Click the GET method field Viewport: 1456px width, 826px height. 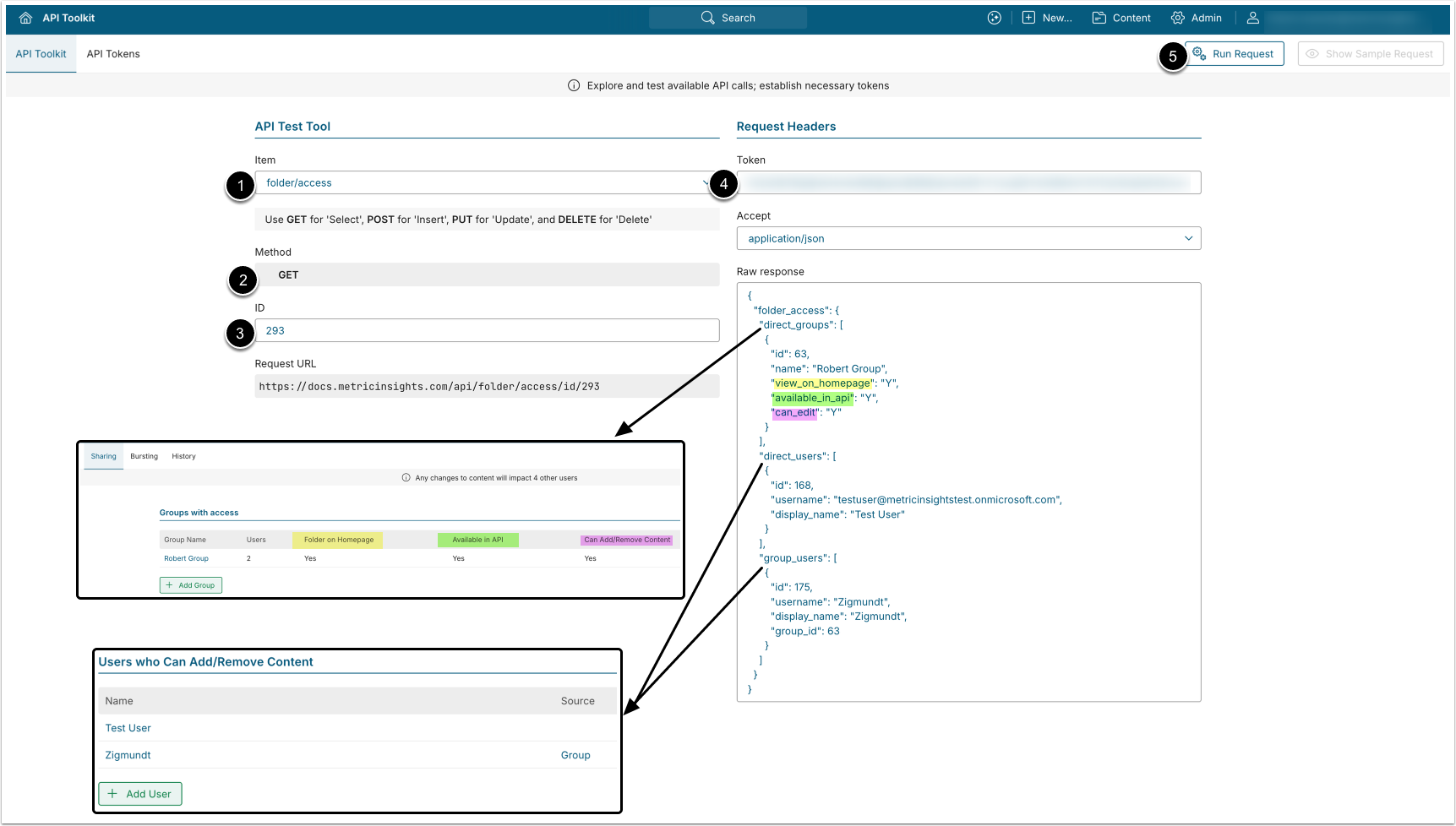coord(487,274)
